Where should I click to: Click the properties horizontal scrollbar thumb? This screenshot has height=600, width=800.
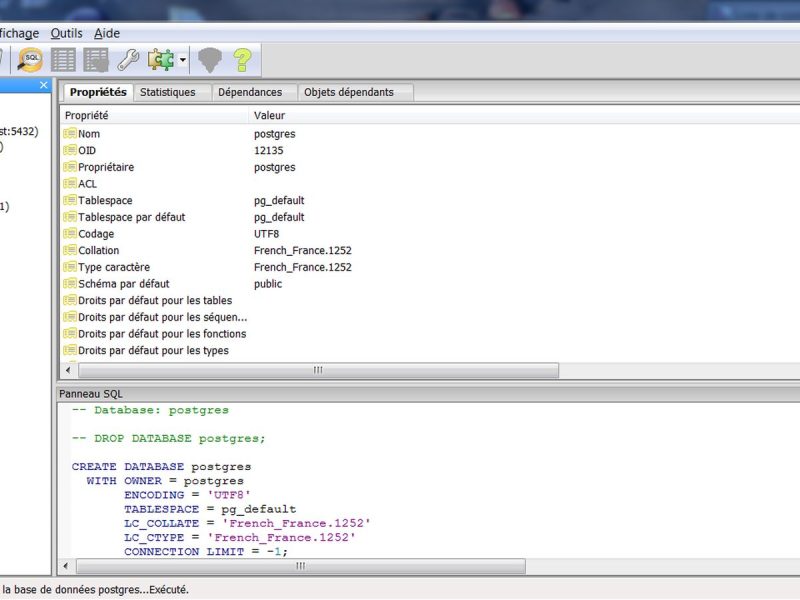pyautogui.click(x=318, y=370)
